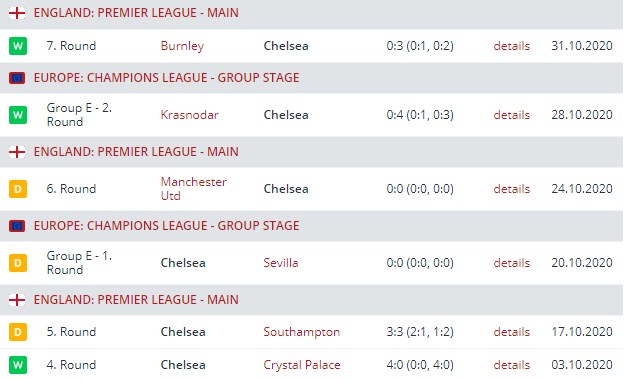The image size is (627, 381).
Task: Go to Krasnodar team link
Action: pos(190,115)
